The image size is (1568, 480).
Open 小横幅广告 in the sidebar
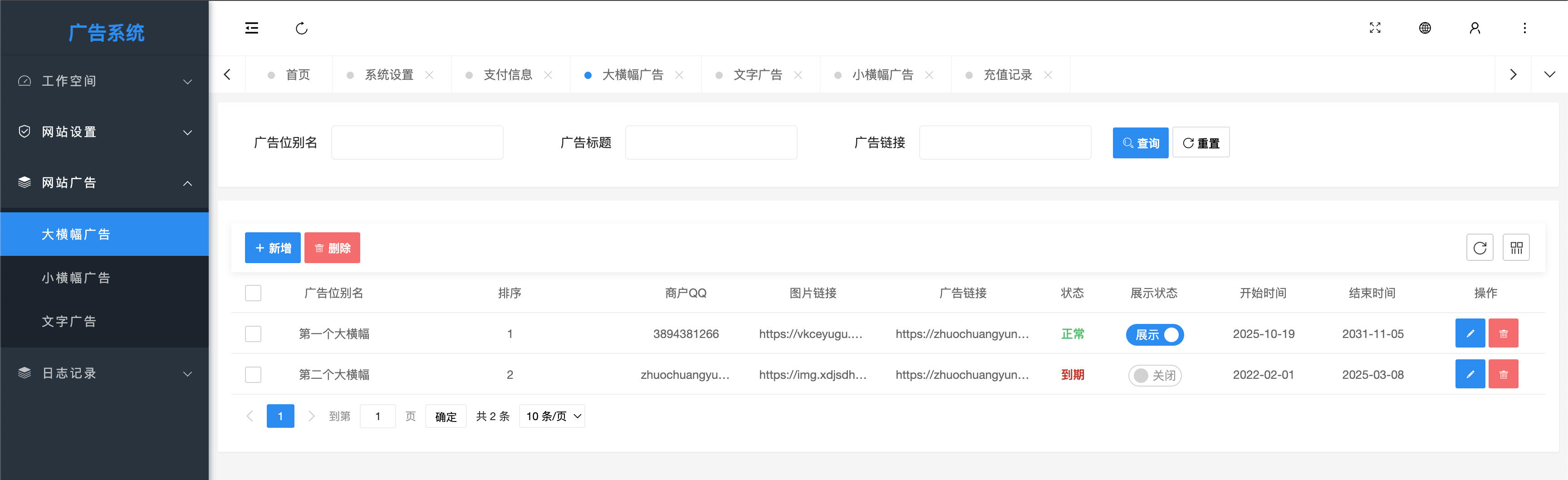click(105, 278)
